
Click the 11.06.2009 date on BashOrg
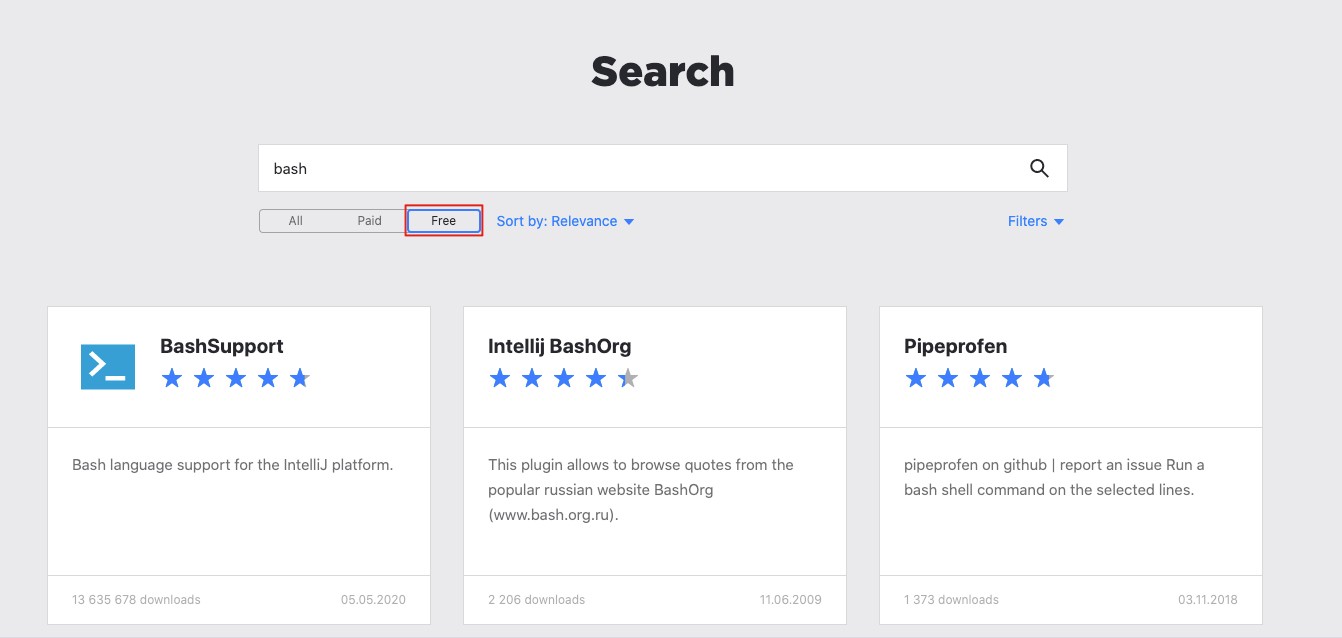click(790, 600)
